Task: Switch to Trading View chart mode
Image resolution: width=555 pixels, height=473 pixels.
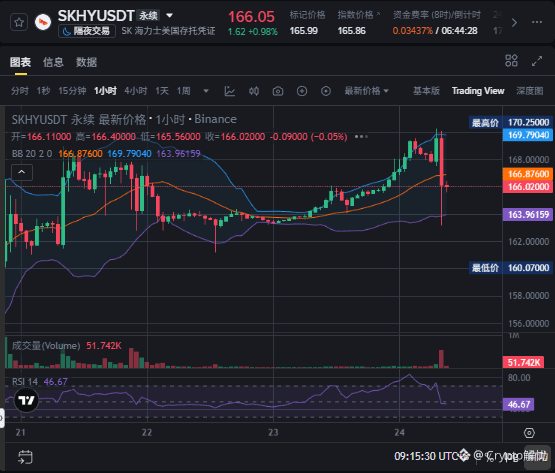Action: coord(478,91)
